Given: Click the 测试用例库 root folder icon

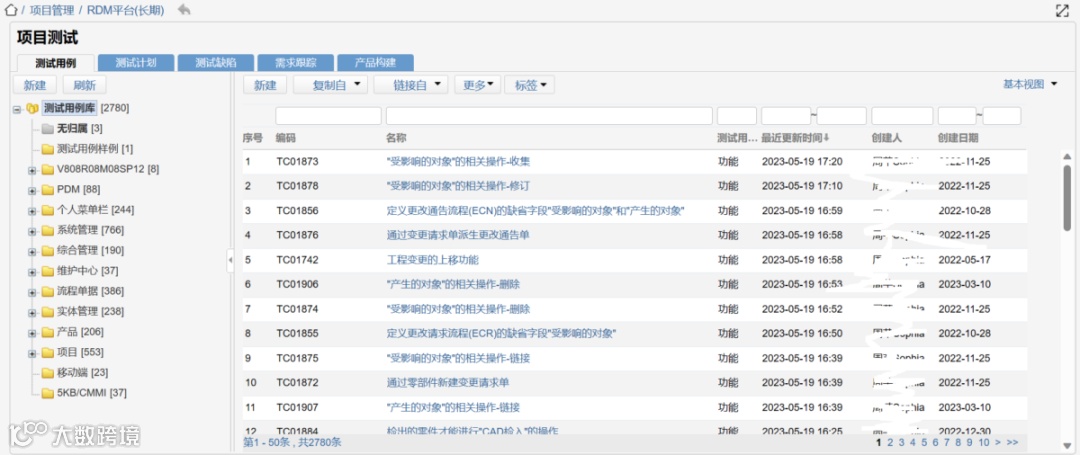Looking at the screenshot, I should click(32, 108).
